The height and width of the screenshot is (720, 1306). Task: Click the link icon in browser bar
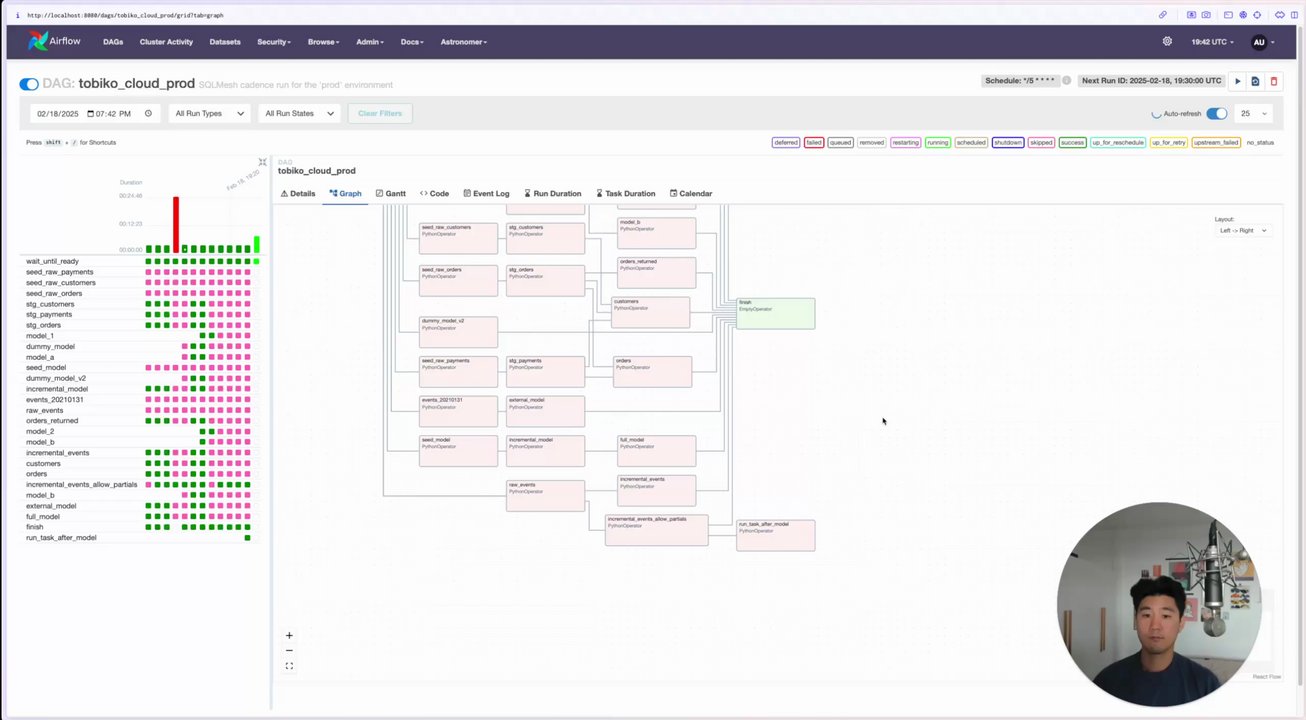(x=1162, y=15)
